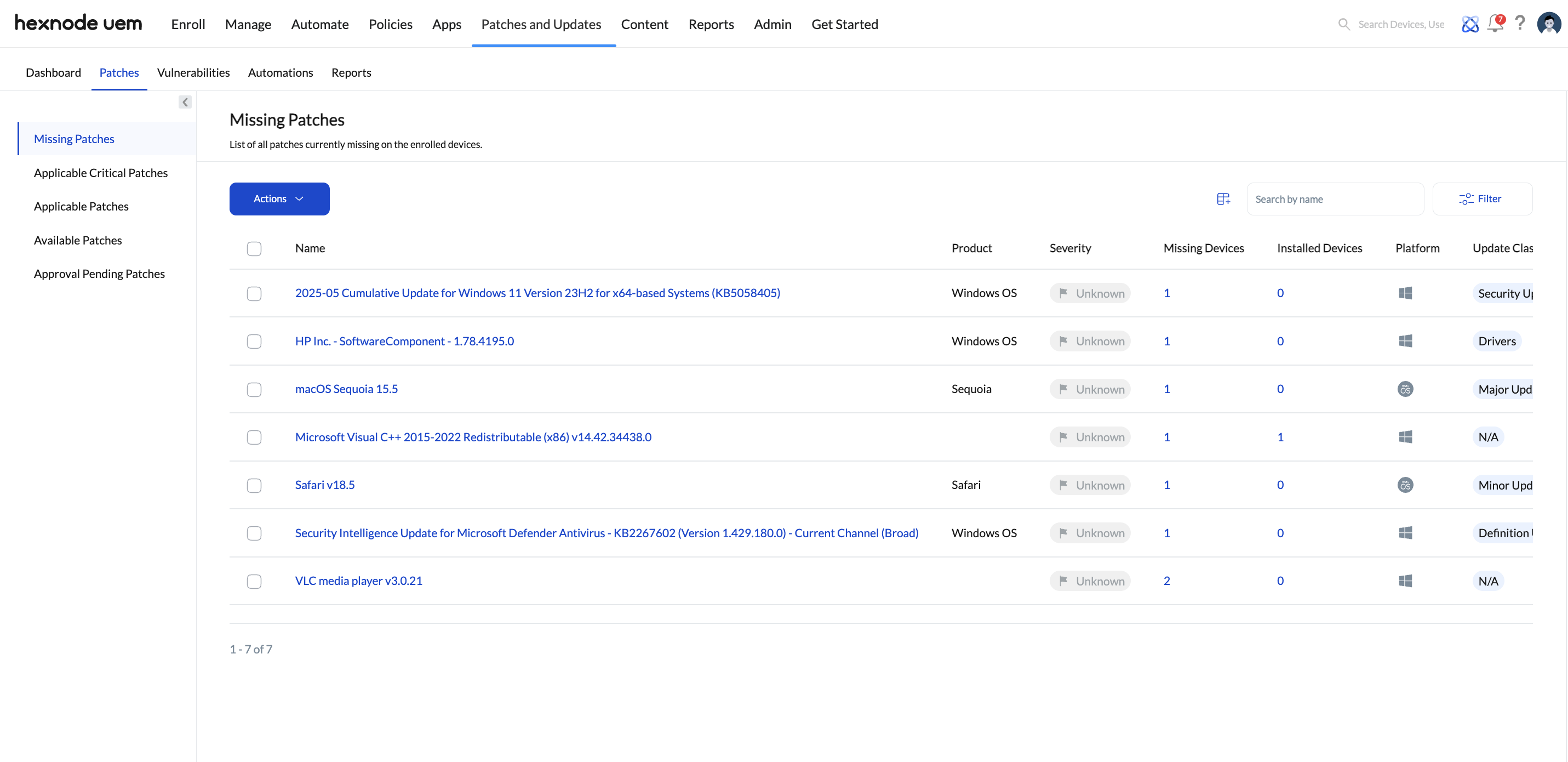Open the help question mark icon

click(x=1520, y=23)
